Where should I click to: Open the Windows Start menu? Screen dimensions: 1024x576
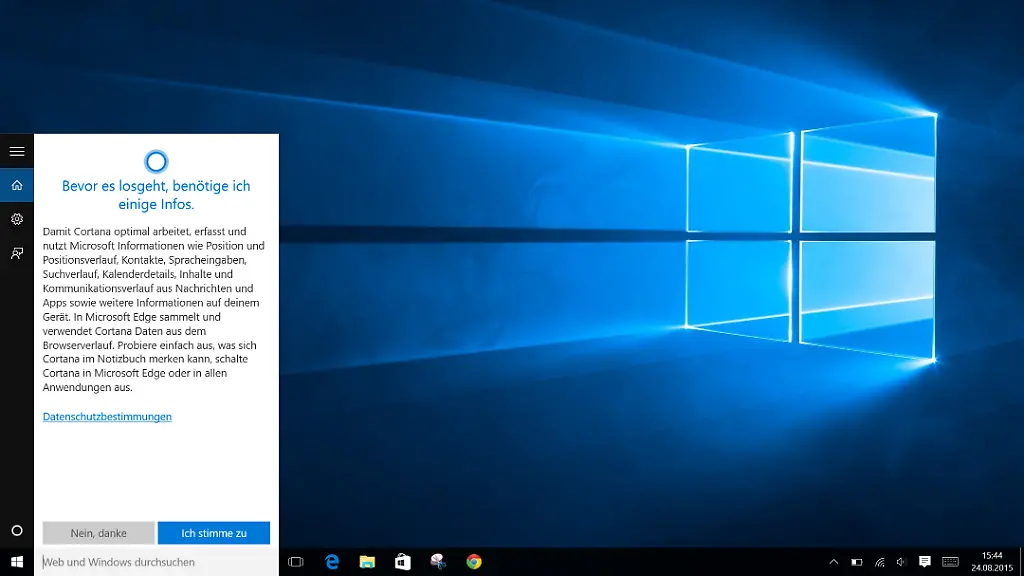click(x=16, y=562)
